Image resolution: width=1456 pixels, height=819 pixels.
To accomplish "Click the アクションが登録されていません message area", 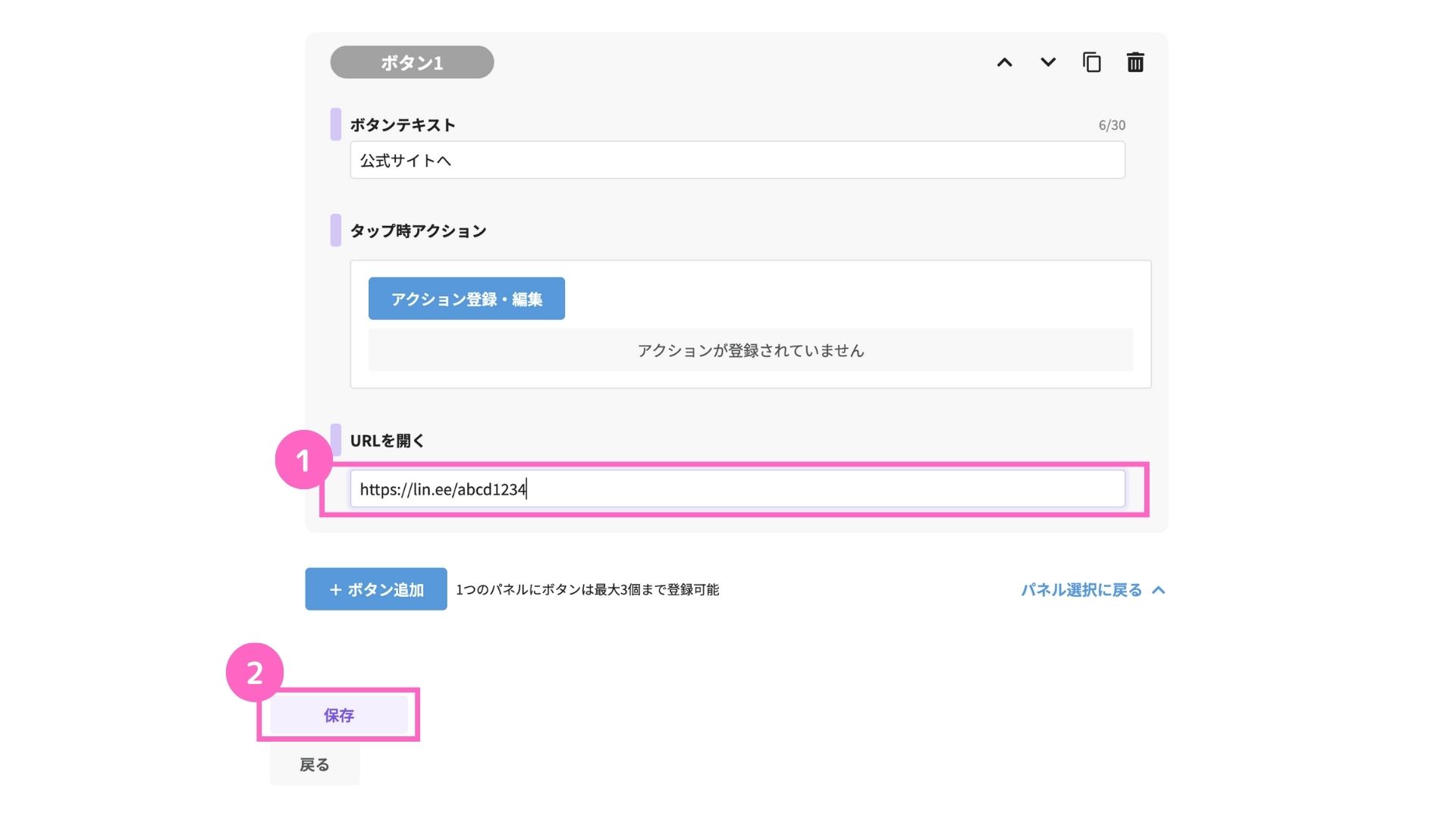I will tap(750, 350).
